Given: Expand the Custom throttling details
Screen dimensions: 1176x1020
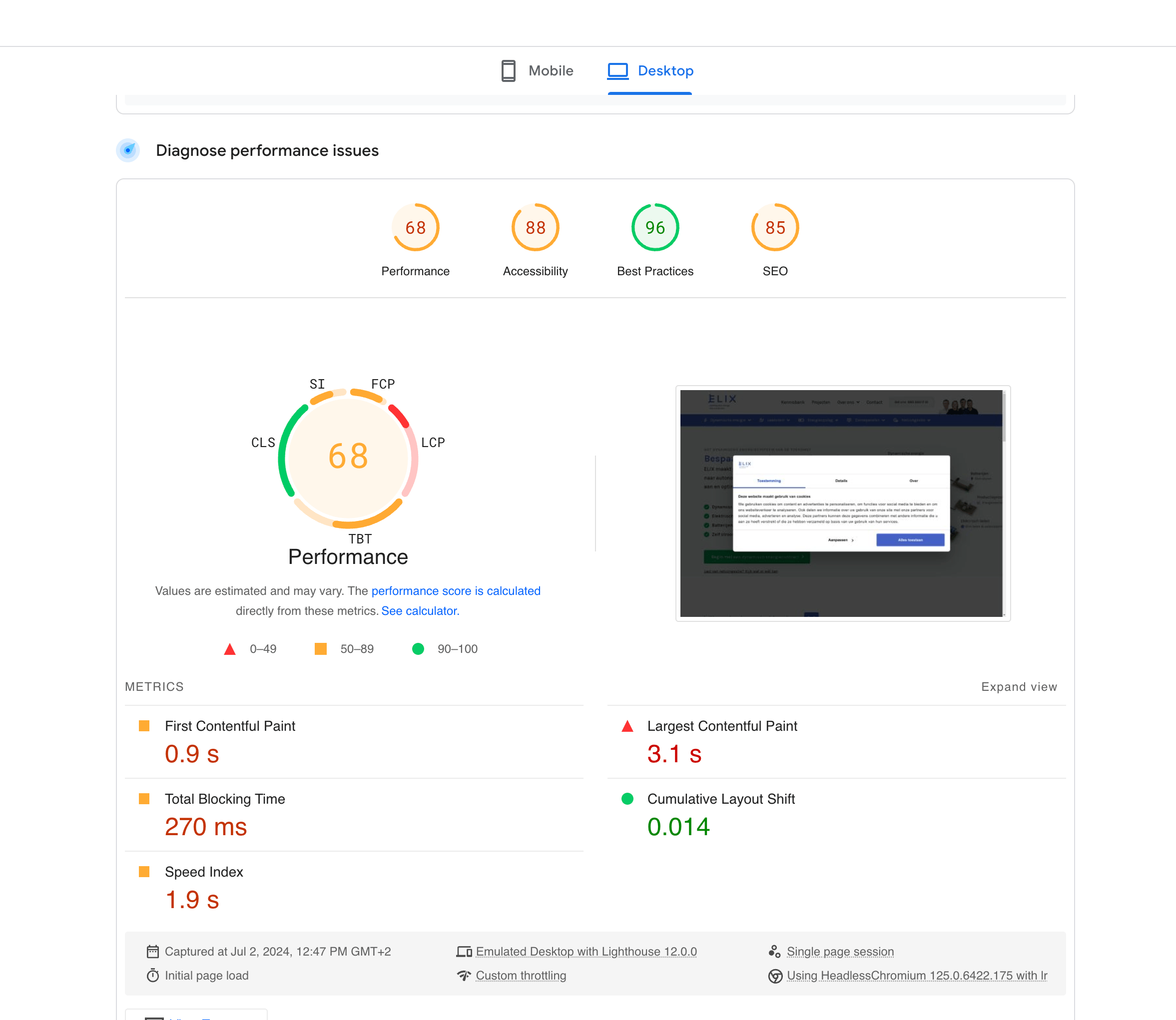Looking at the screenshot, I should coord(520,975).
